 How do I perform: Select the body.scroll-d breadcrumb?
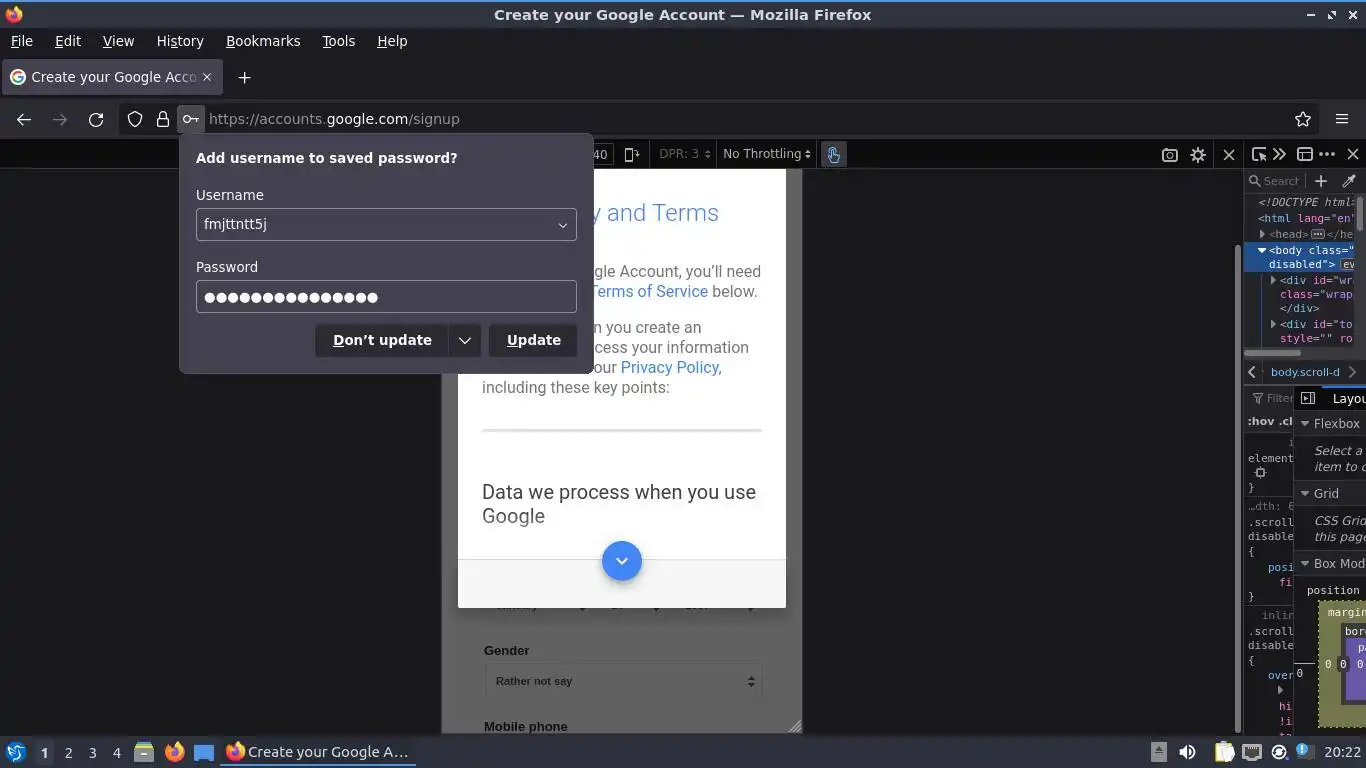pos(1305,372)
